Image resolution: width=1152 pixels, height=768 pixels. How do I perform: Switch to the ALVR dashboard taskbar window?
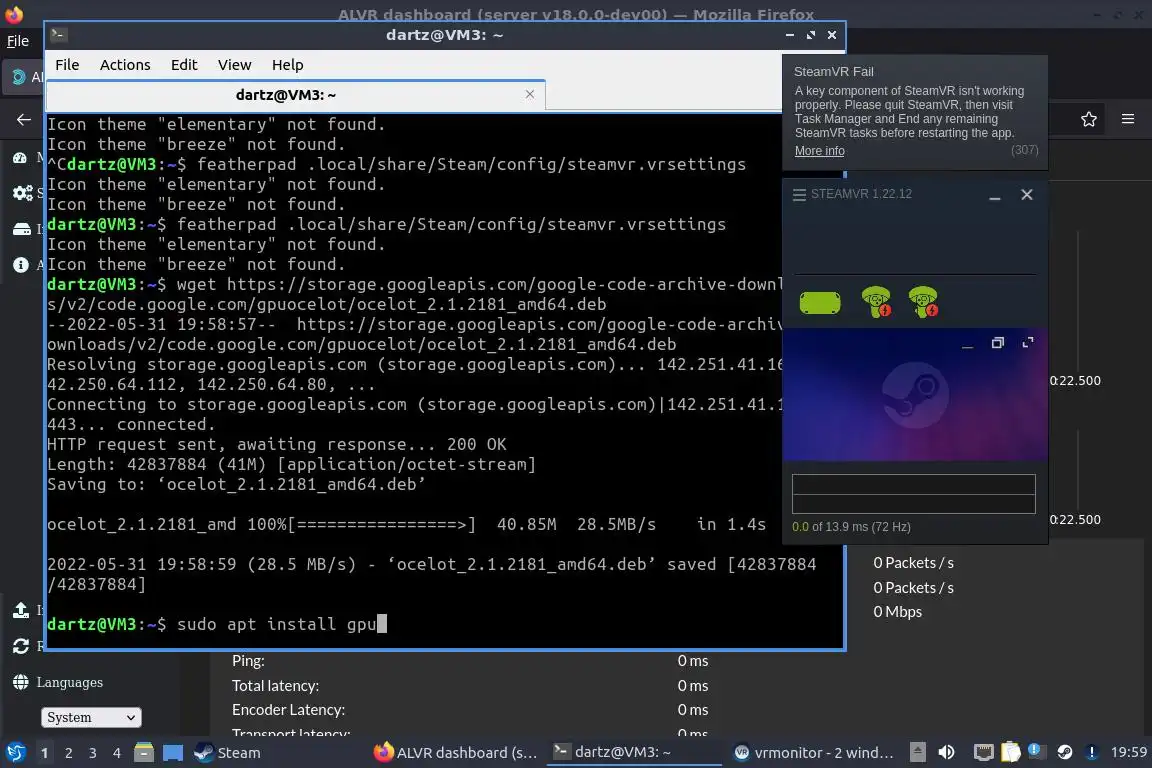point(456,753)
